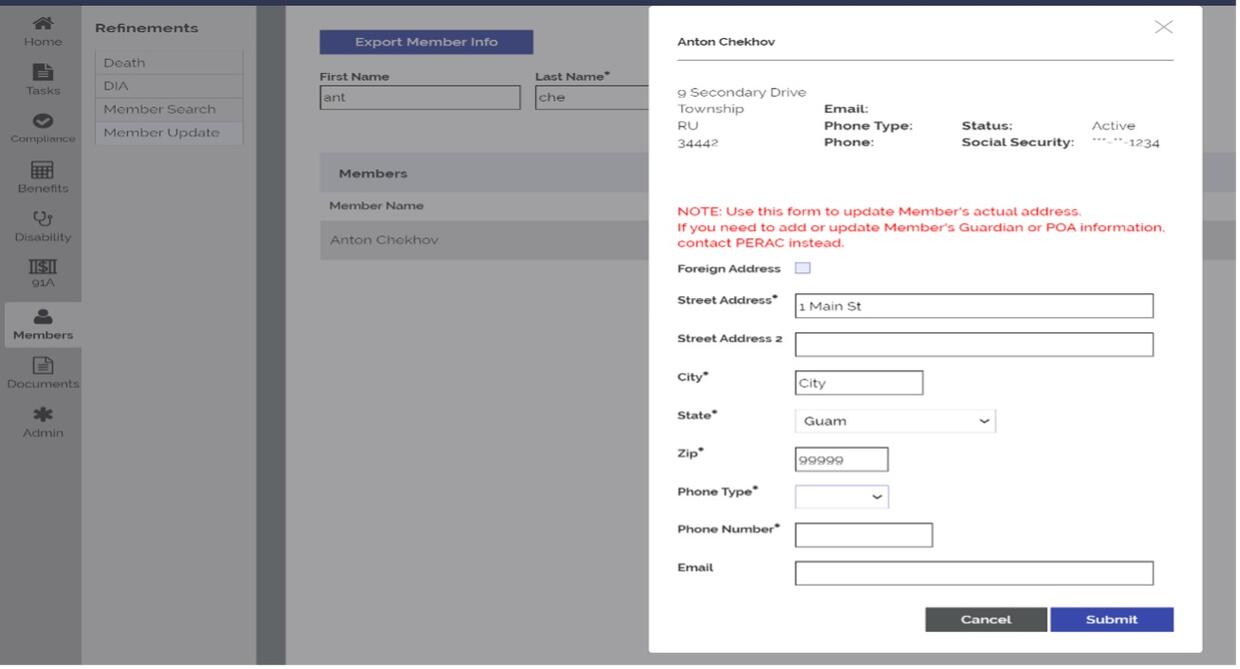Go to Tasks in the sidebar
The width and height of the screenshot is (1240, 669).
[42, 74]
